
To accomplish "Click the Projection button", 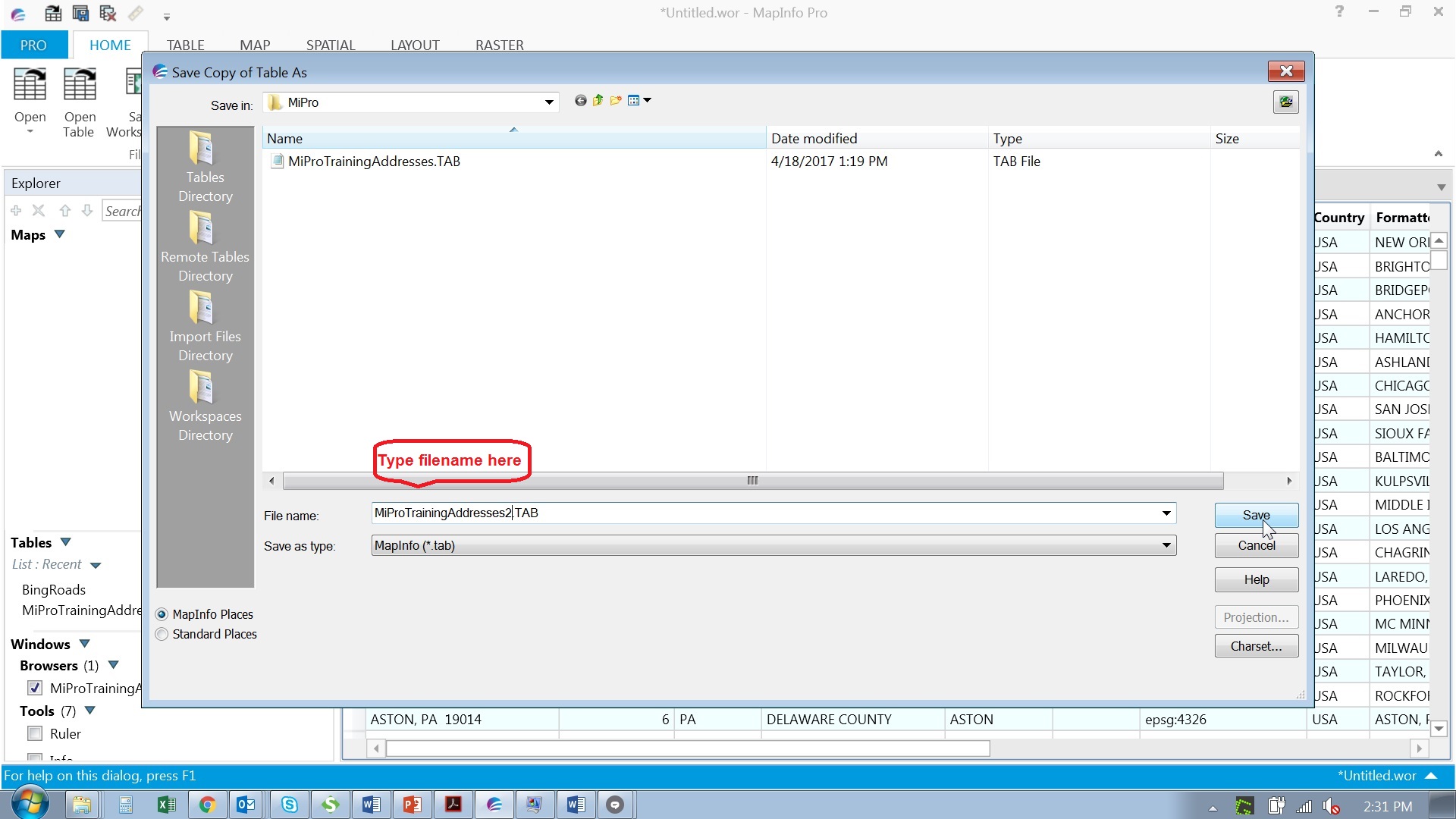I will point(1256,617).
